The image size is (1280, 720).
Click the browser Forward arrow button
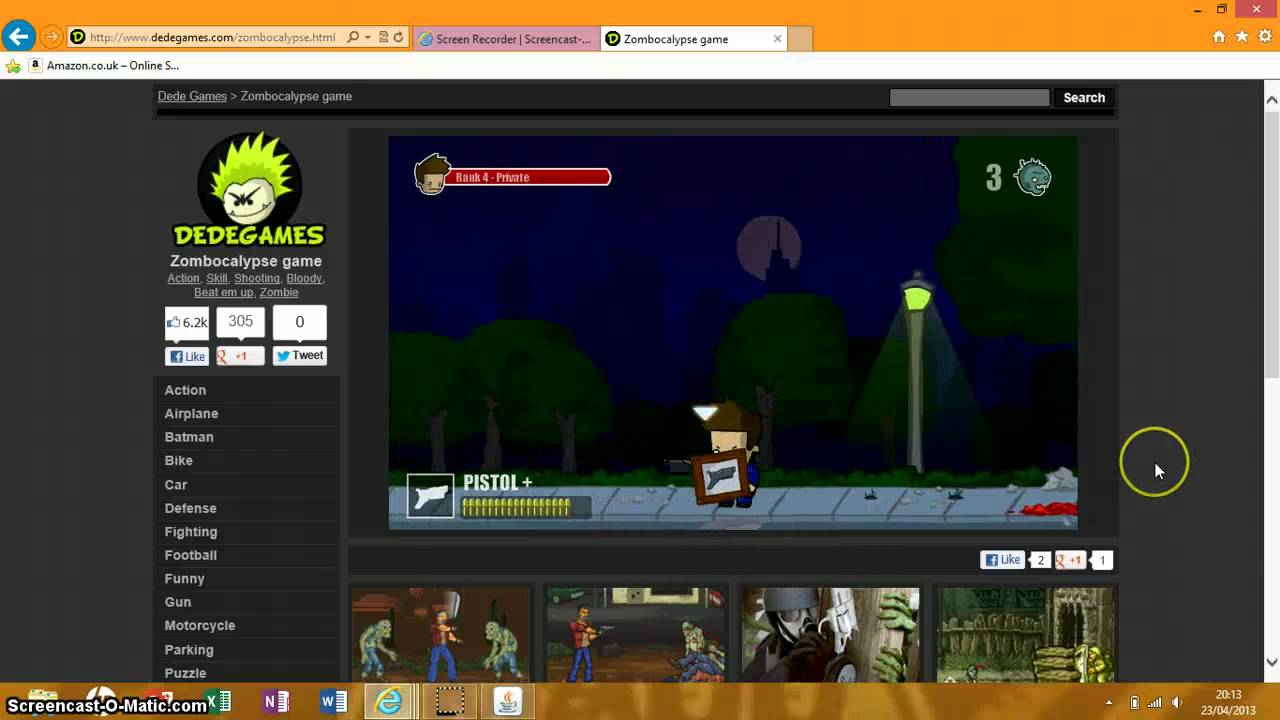pos(51,38)
